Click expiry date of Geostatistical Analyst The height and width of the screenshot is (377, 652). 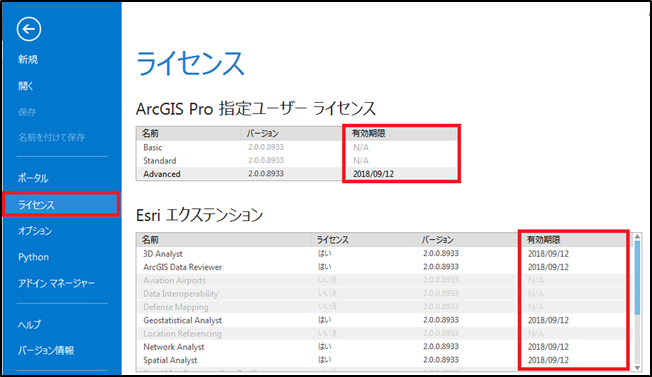coord(548,320)
